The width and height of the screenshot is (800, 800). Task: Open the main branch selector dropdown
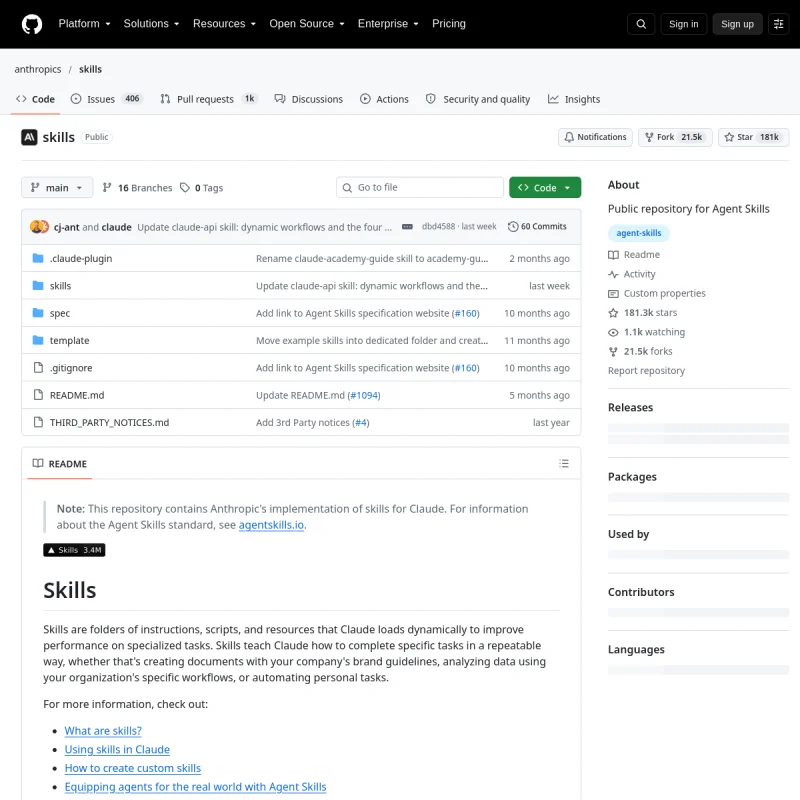click(57, 188)
